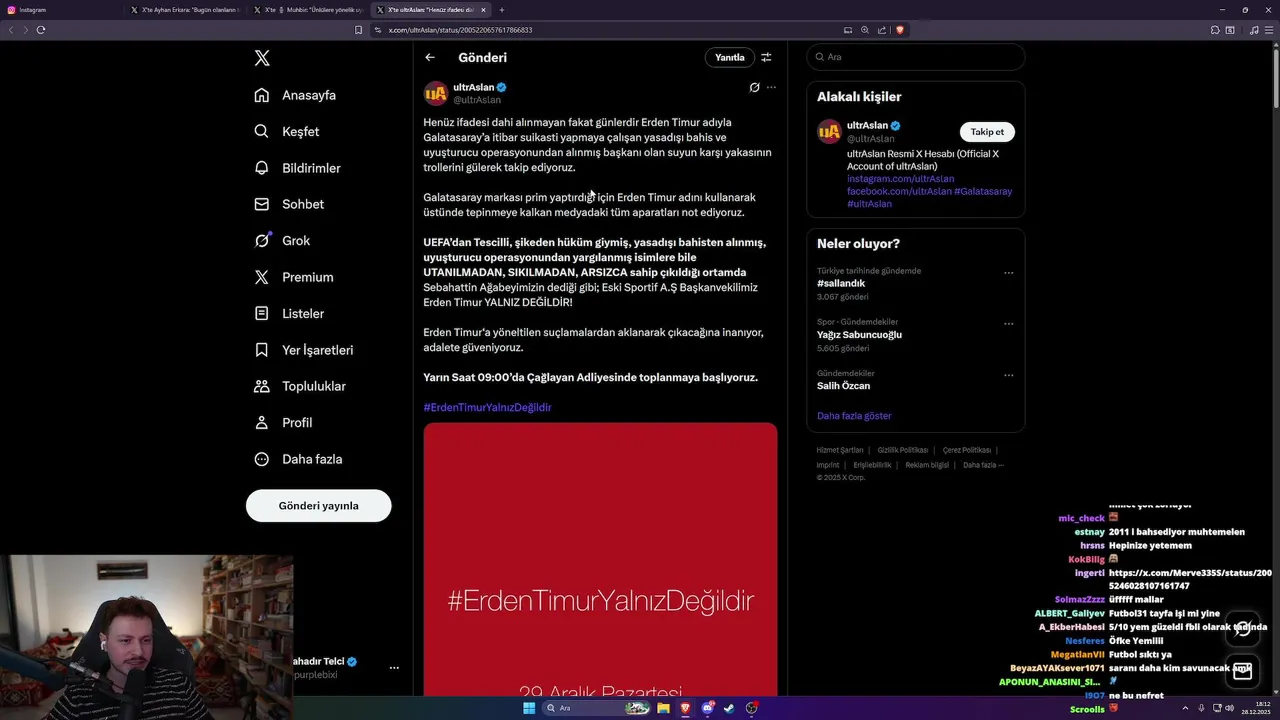Open more options for #sallandık trend
The width and height of the screenshot is (1280, 720).
[1008, 272]
